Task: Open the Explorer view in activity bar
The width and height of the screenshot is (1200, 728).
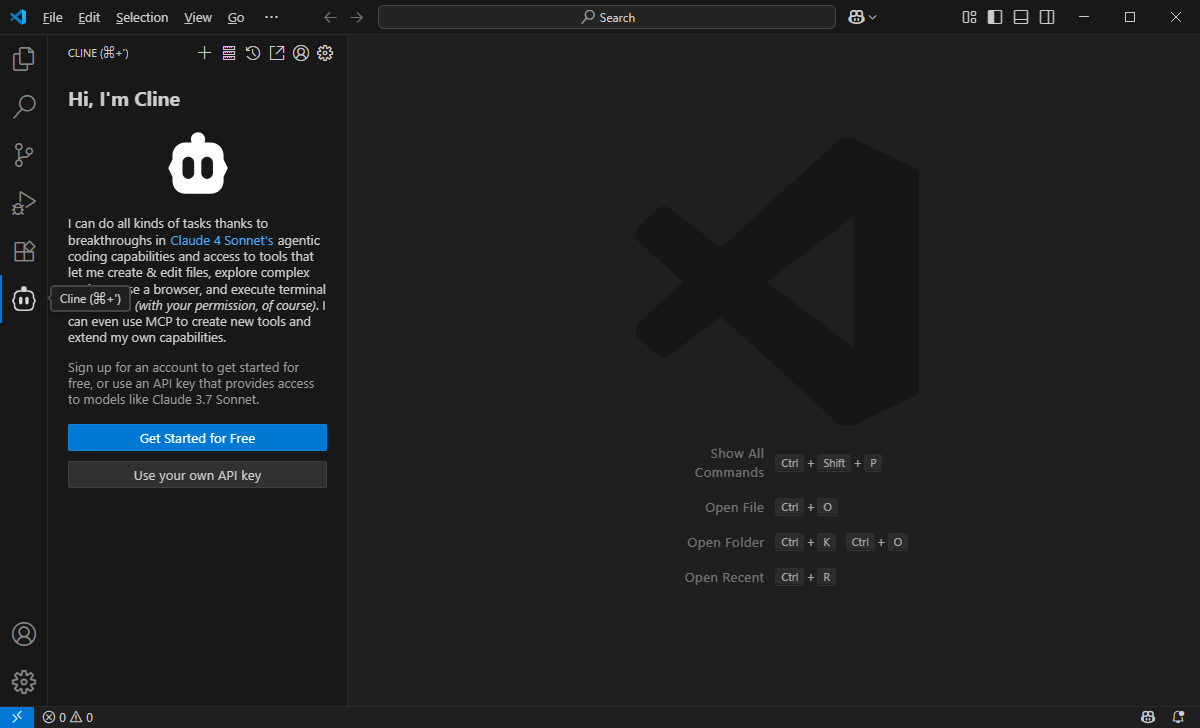Action: 24,59
